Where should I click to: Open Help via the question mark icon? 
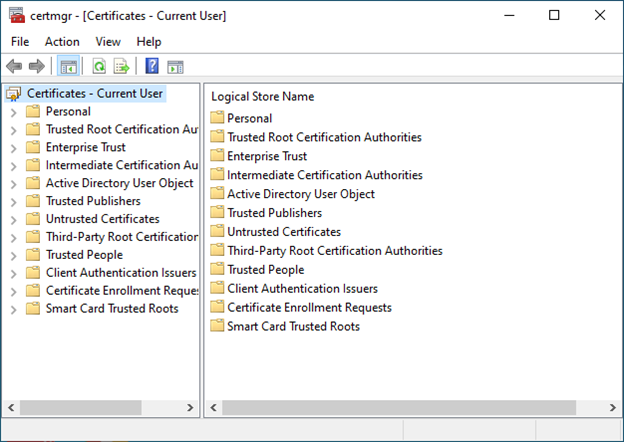pyautogui.click(x=152, y=67)
